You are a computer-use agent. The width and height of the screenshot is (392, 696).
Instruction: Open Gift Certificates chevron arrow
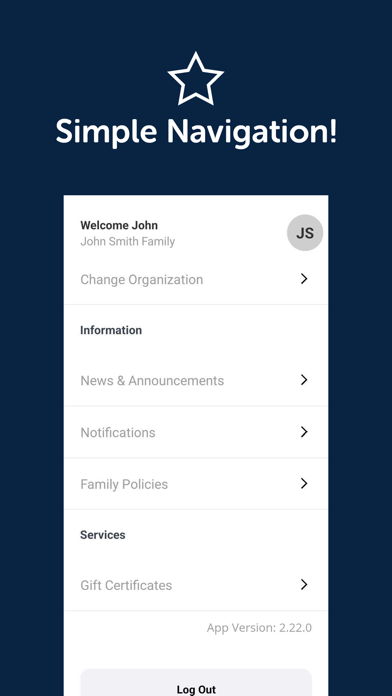pyautogui.click(x=304, y=585)
